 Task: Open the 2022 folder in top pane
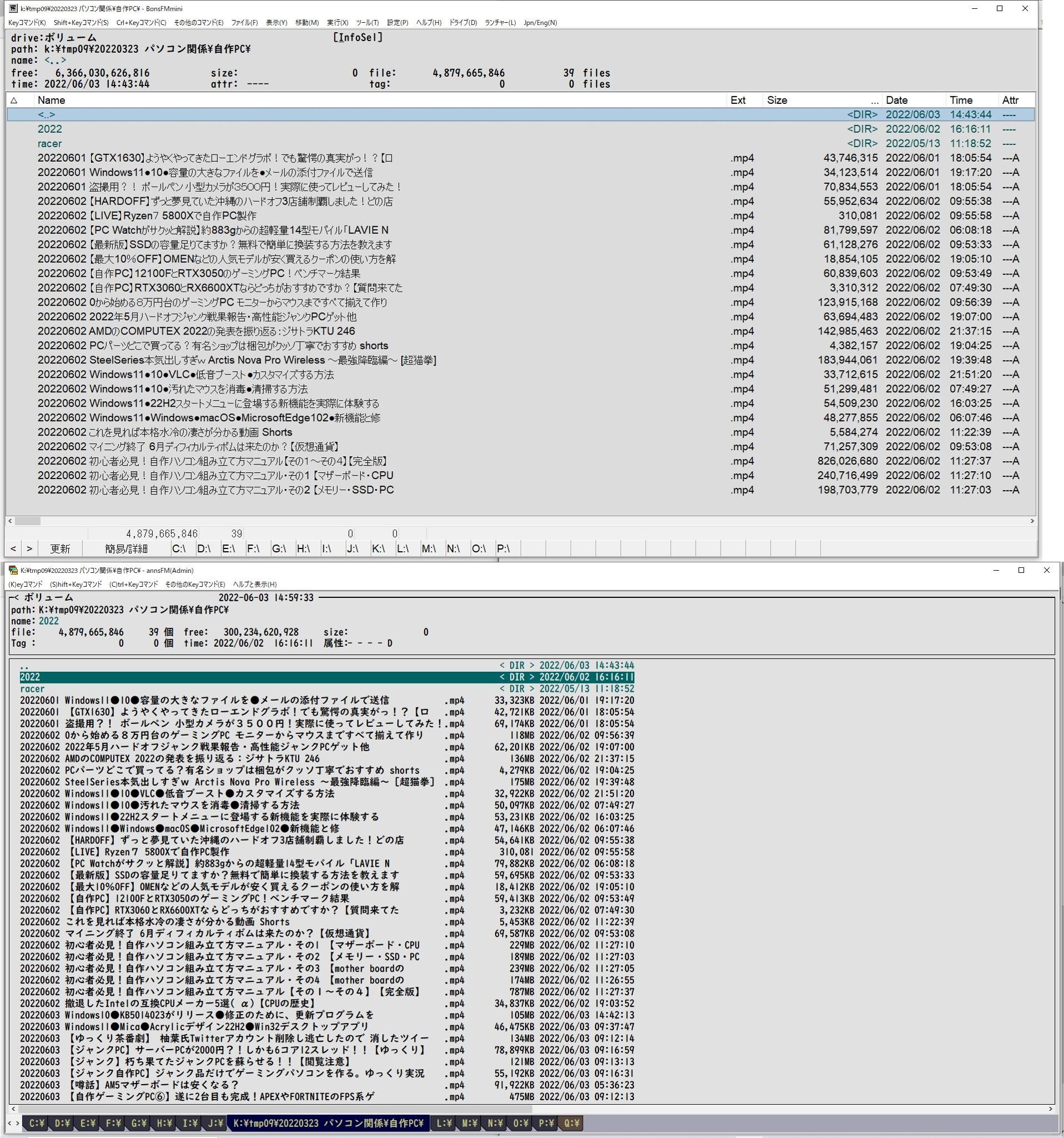click(50, 129)
